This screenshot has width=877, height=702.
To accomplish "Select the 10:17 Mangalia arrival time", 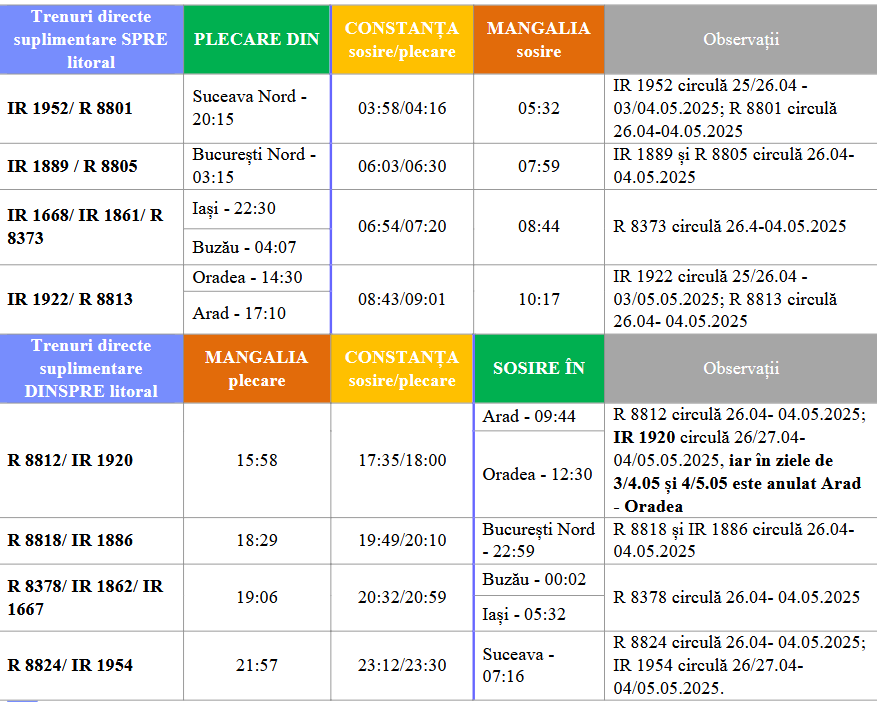I will [x=538, y=299].
